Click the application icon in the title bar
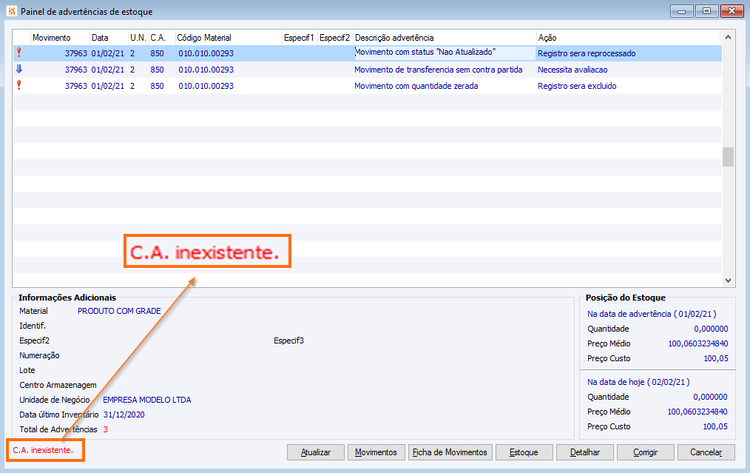Screen dimensions: 750x473 [12, 11]
